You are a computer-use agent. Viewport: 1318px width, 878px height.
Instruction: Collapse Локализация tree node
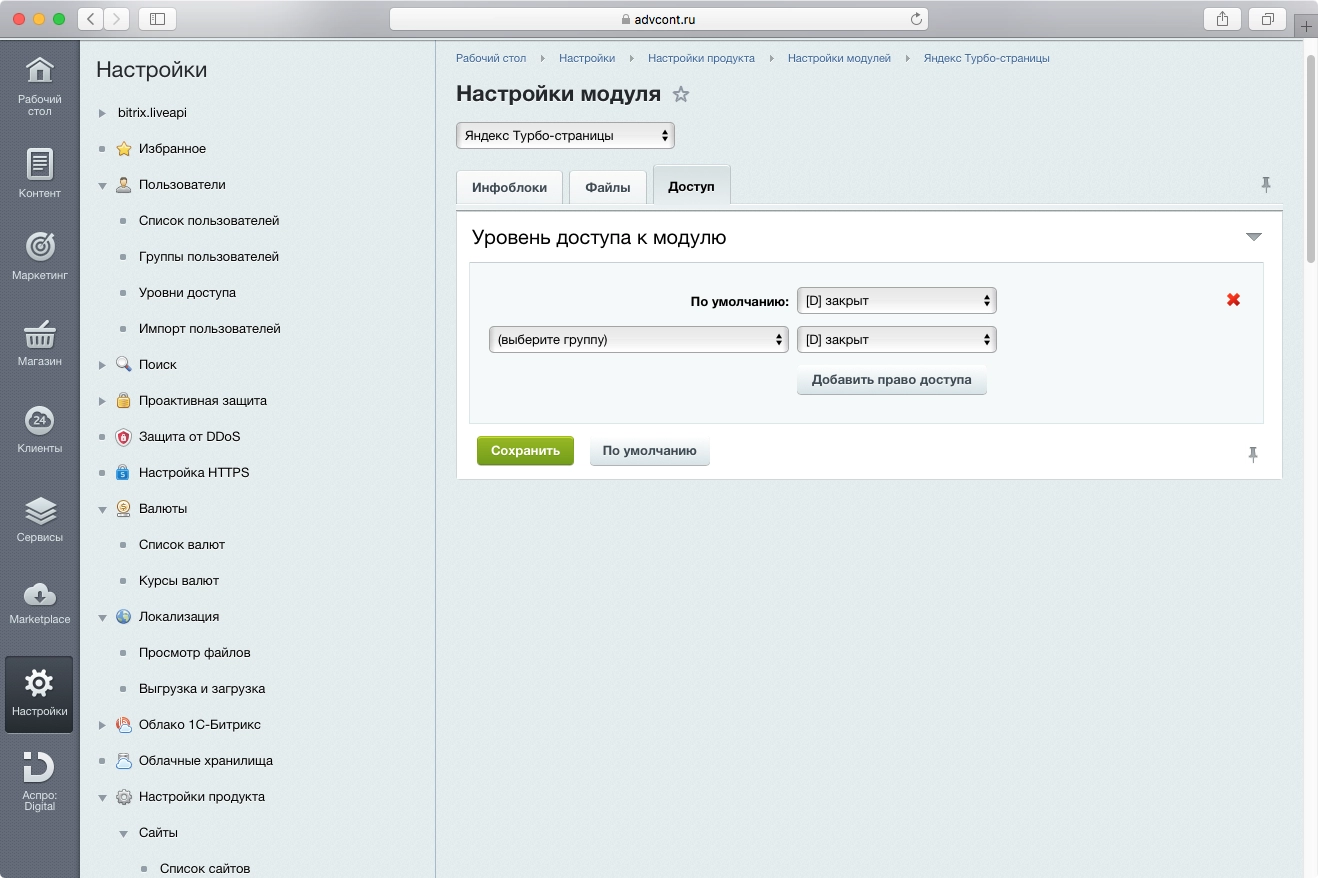pos(102,617)
